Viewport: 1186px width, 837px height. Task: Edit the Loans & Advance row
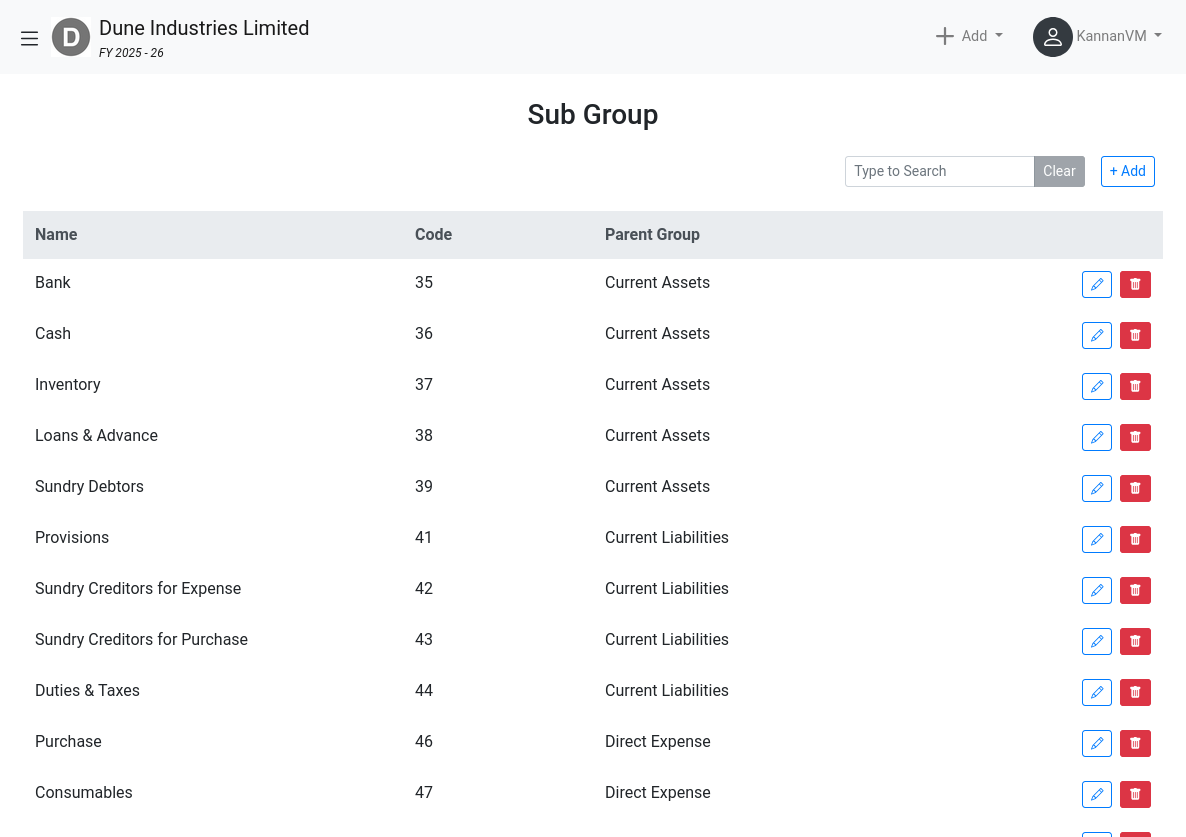1097,438
